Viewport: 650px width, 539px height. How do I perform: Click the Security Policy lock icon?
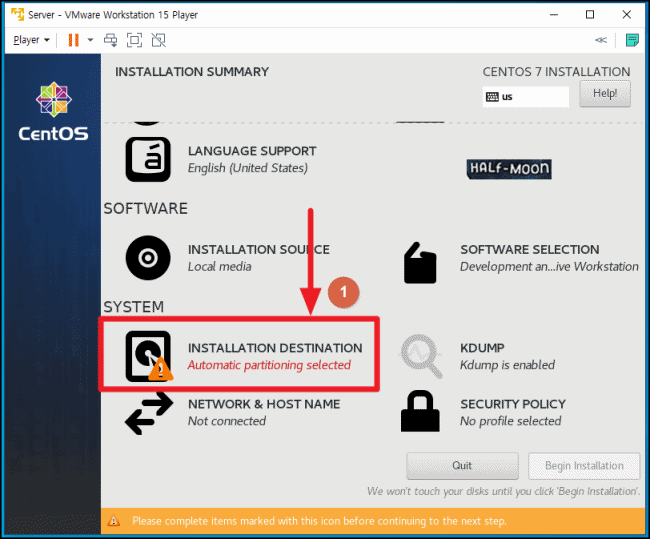click(420, 411)
